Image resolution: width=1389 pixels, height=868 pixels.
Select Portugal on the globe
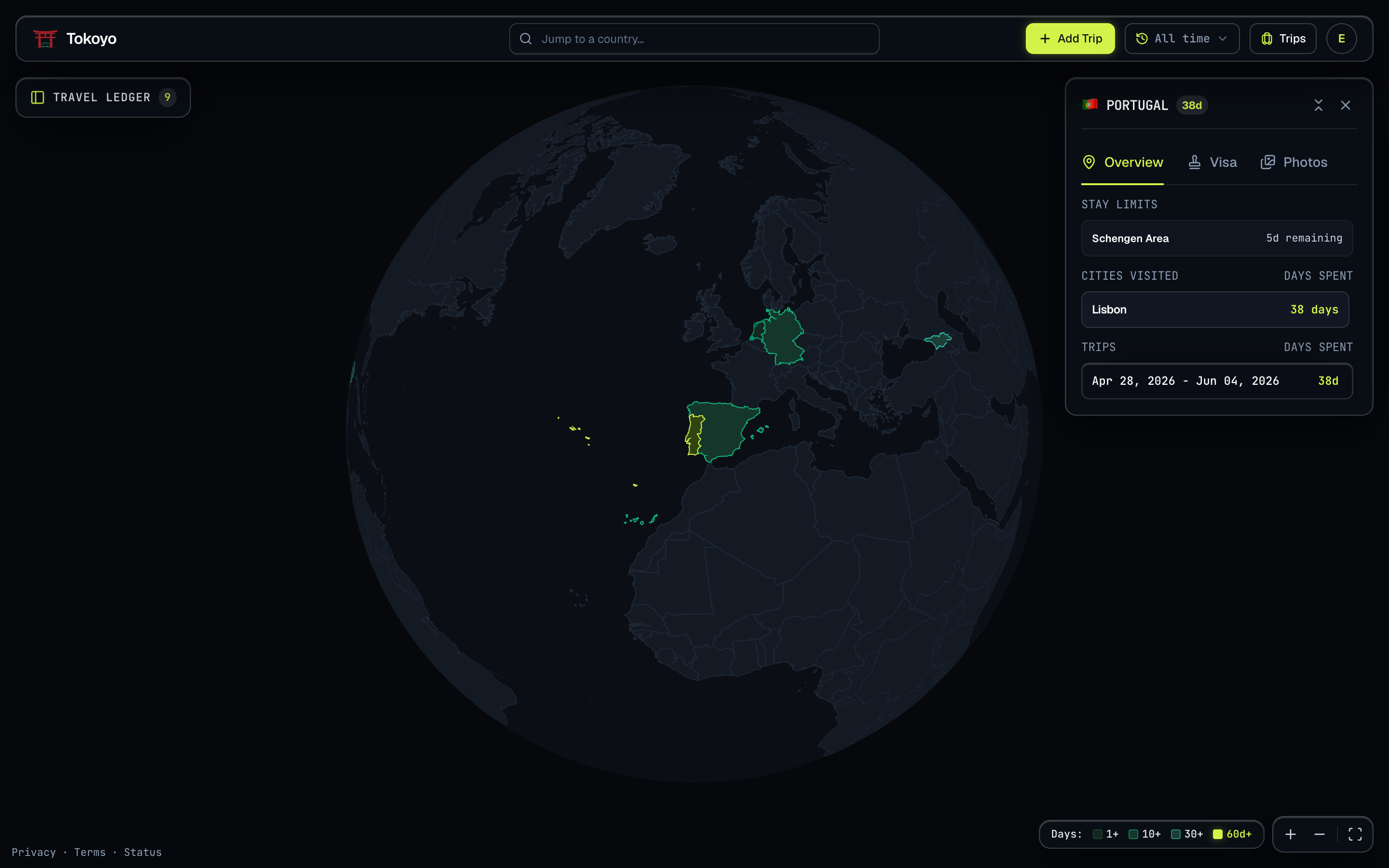pos(694,435)
